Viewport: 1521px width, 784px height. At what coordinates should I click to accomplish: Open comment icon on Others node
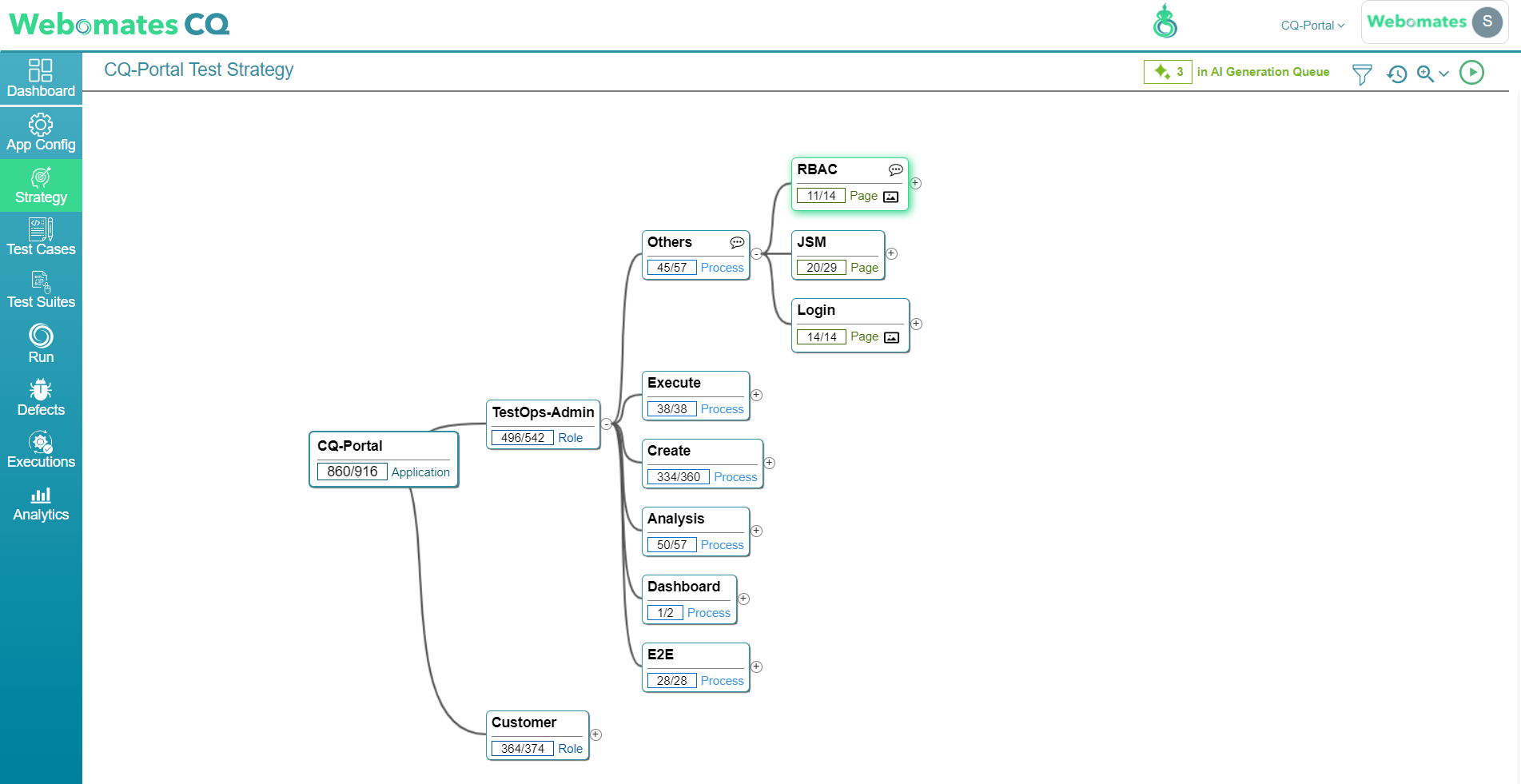pyautogui.click(x=737, y=242)
